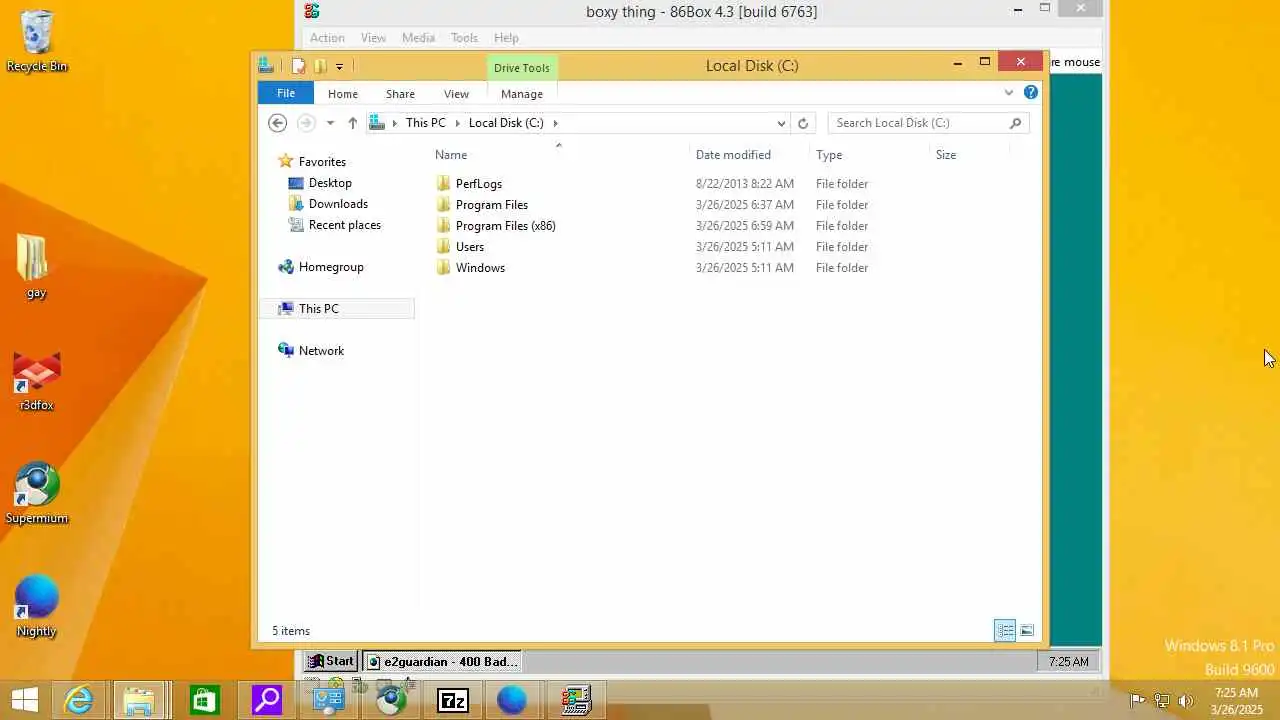
Task: Select the PerfLogs folder
Action: (479, 184)
